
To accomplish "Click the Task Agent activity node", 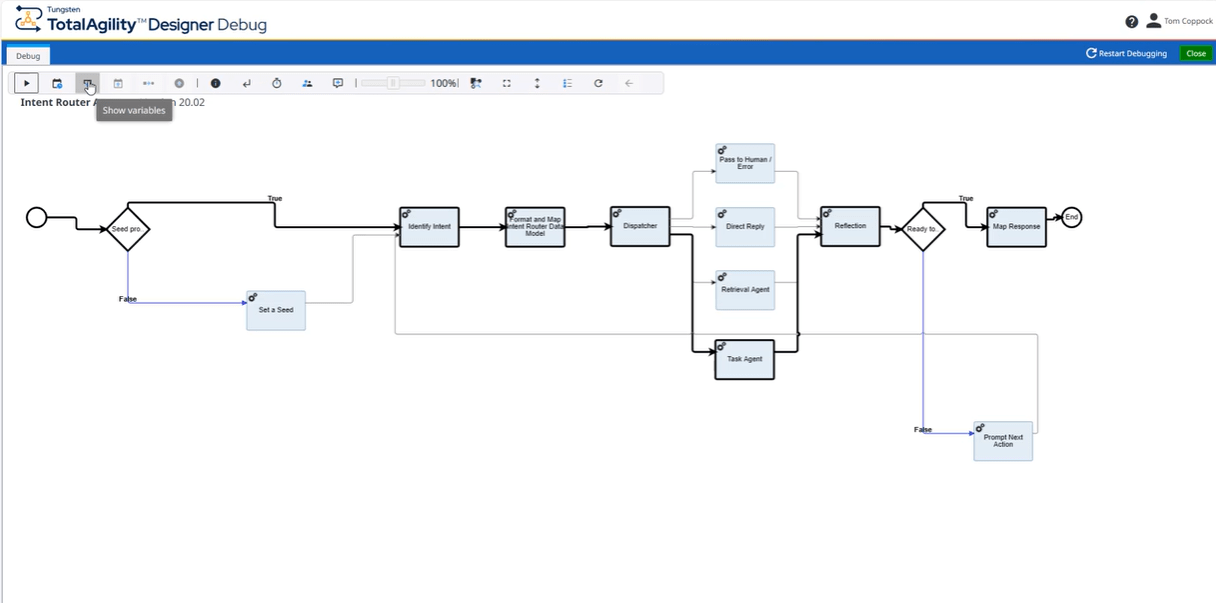I will pos(744,359).
